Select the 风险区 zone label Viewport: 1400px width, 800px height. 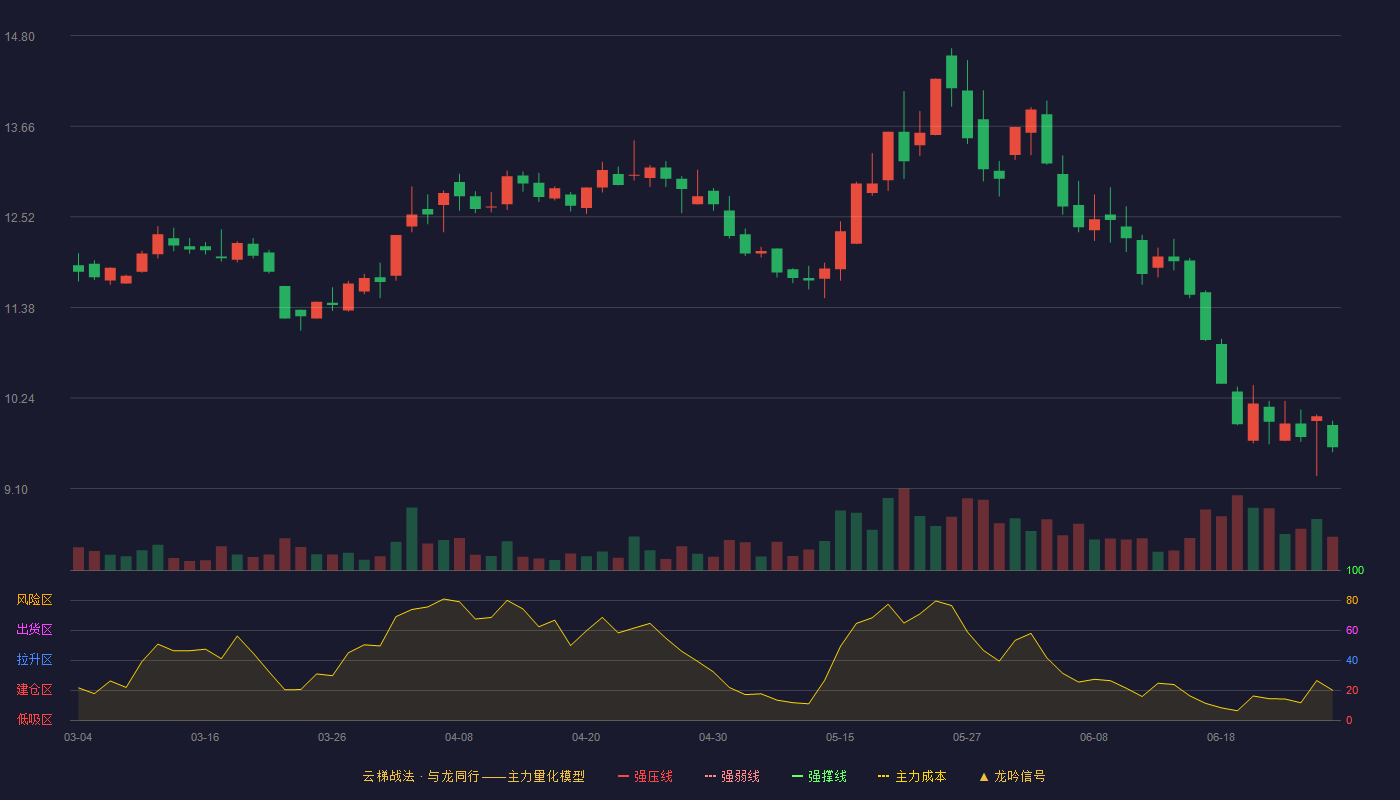point(34,600)
